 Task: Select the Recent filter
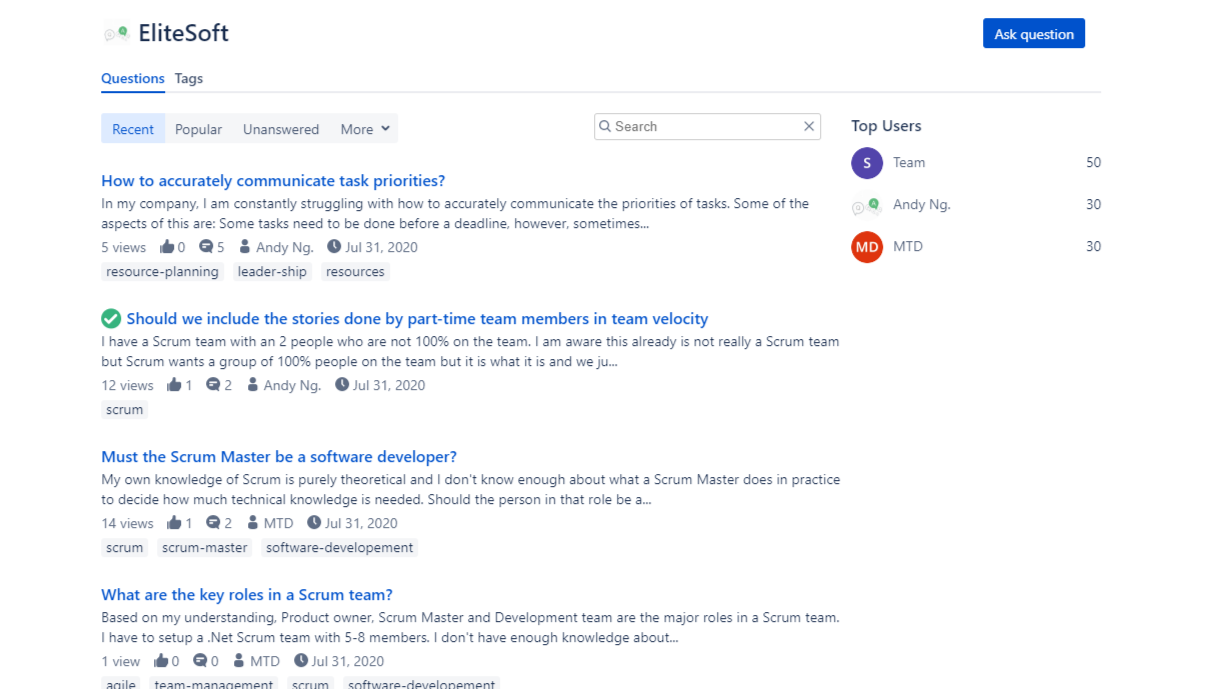(133, 129)
